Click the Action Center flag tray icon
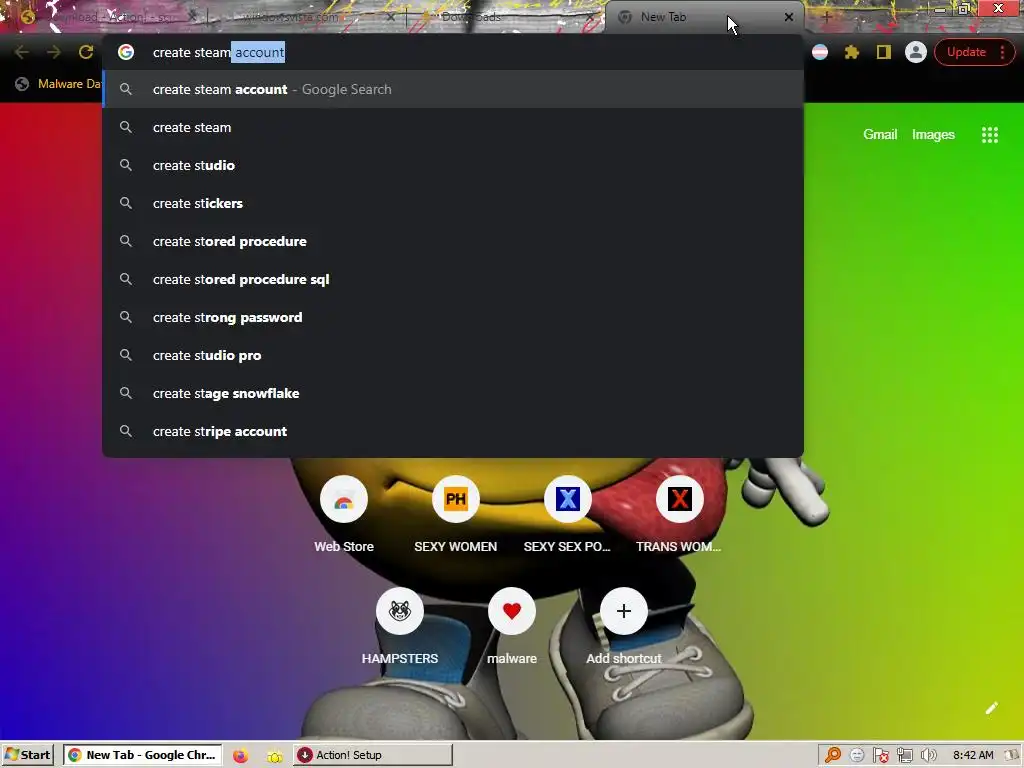 pyautogui.click(x=880, y=756)
